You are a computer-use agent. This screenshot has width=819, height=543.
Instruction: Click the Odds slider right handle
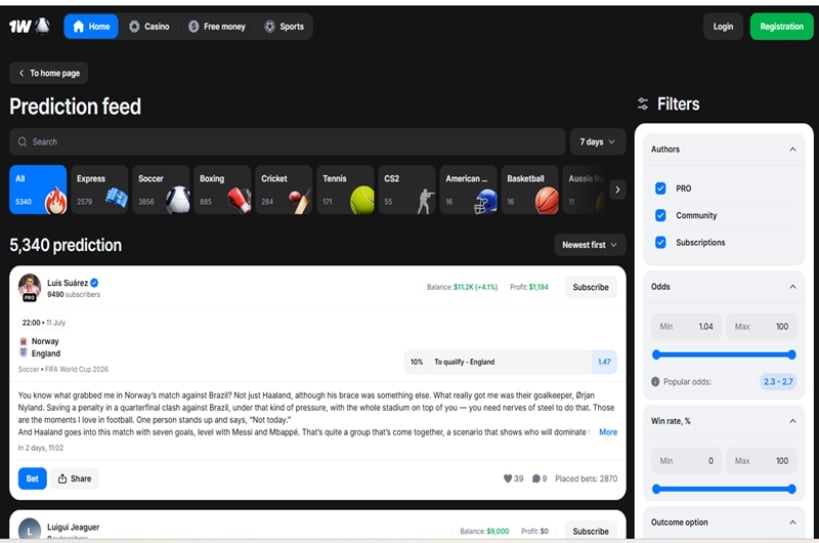click(x=792, y=355)
